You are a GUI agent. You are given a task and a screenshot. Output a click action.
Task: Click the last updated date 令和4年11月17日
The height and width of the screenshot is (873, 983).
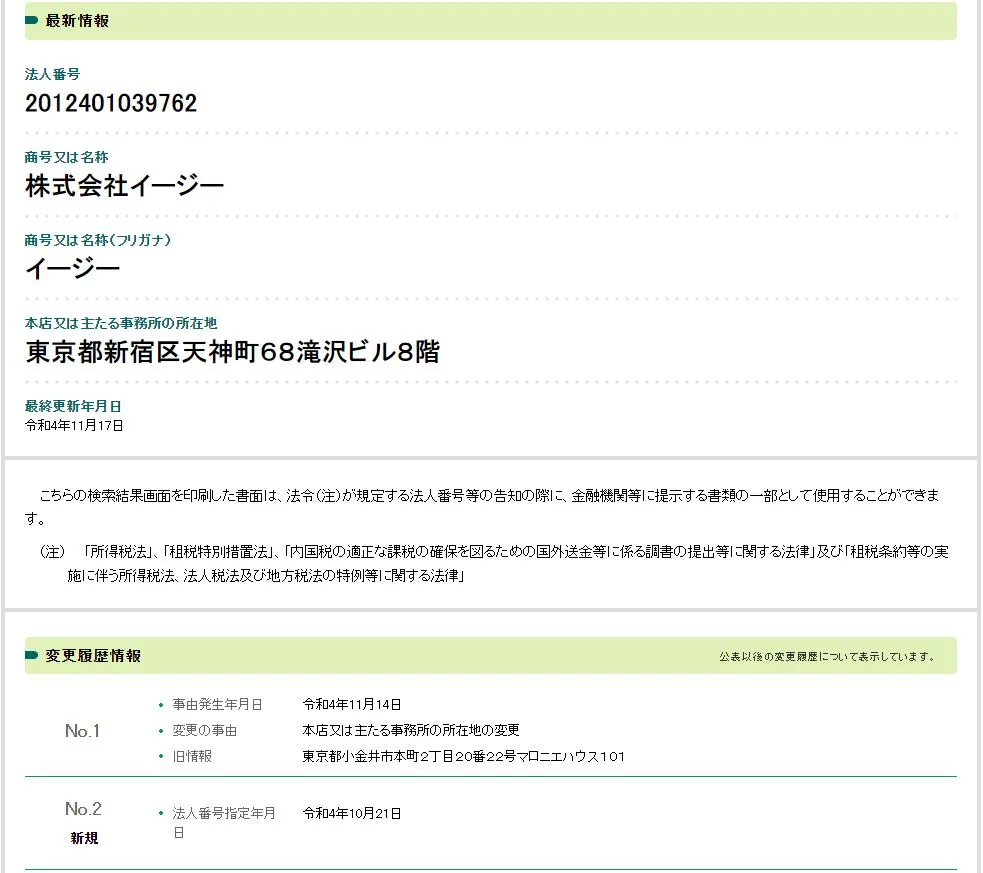coord(74,425)
